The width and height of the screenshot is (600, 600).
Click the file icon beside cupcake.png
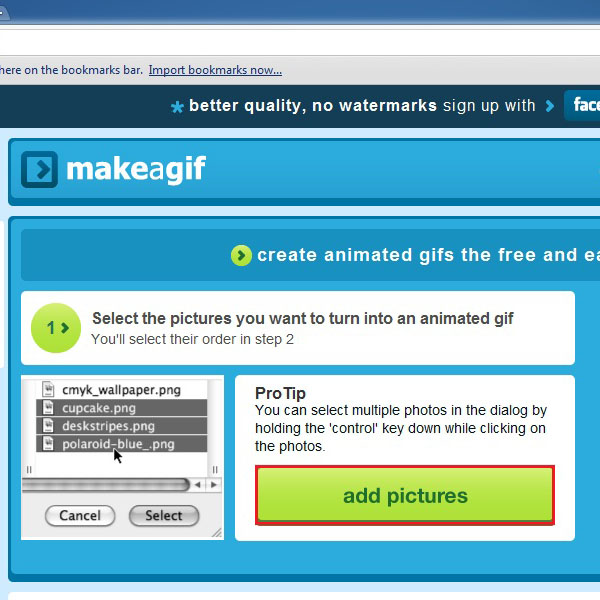(48, 408)
